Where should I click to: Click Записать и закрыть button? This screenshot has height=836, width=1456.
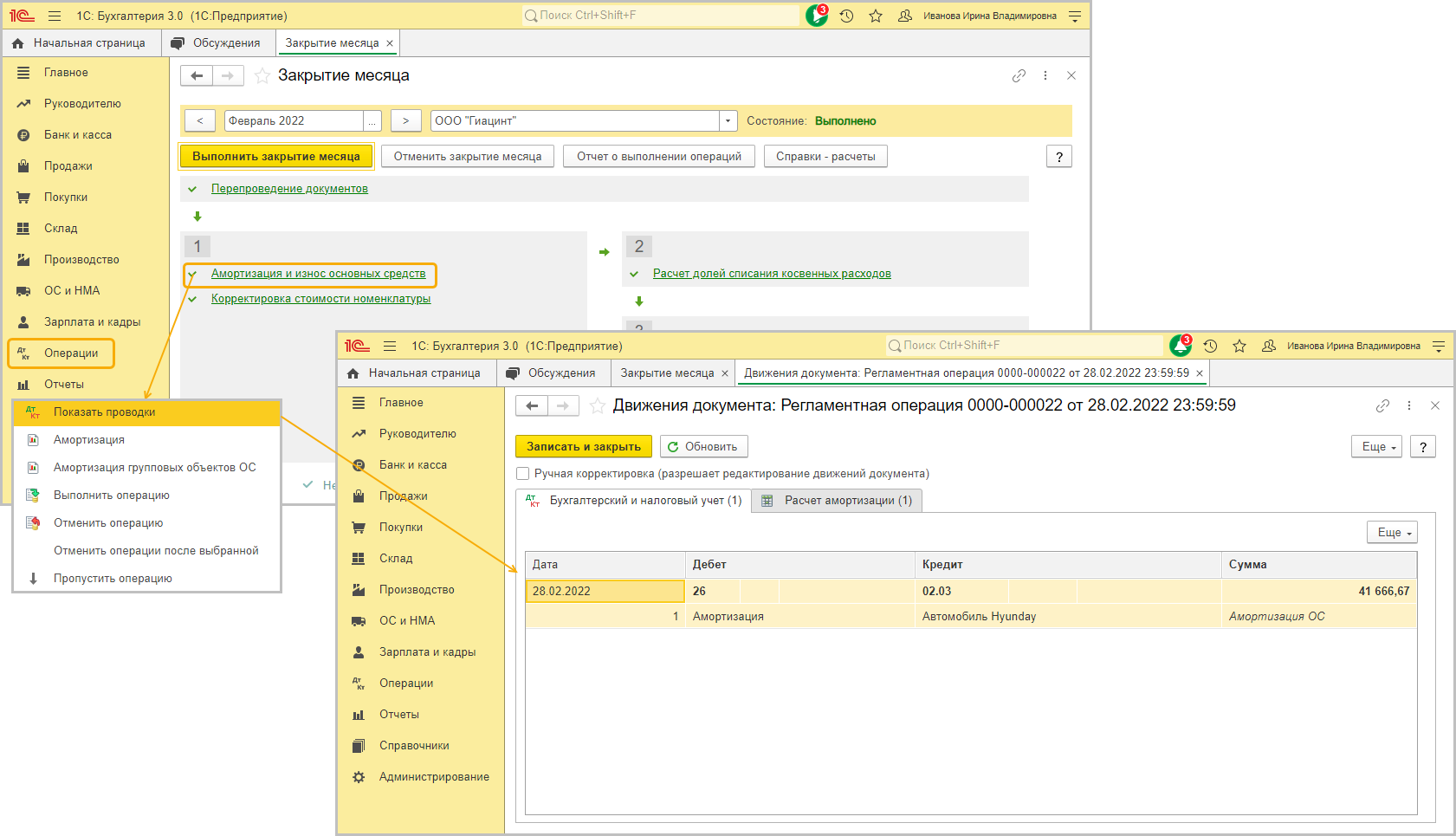[x=584, y=447]
